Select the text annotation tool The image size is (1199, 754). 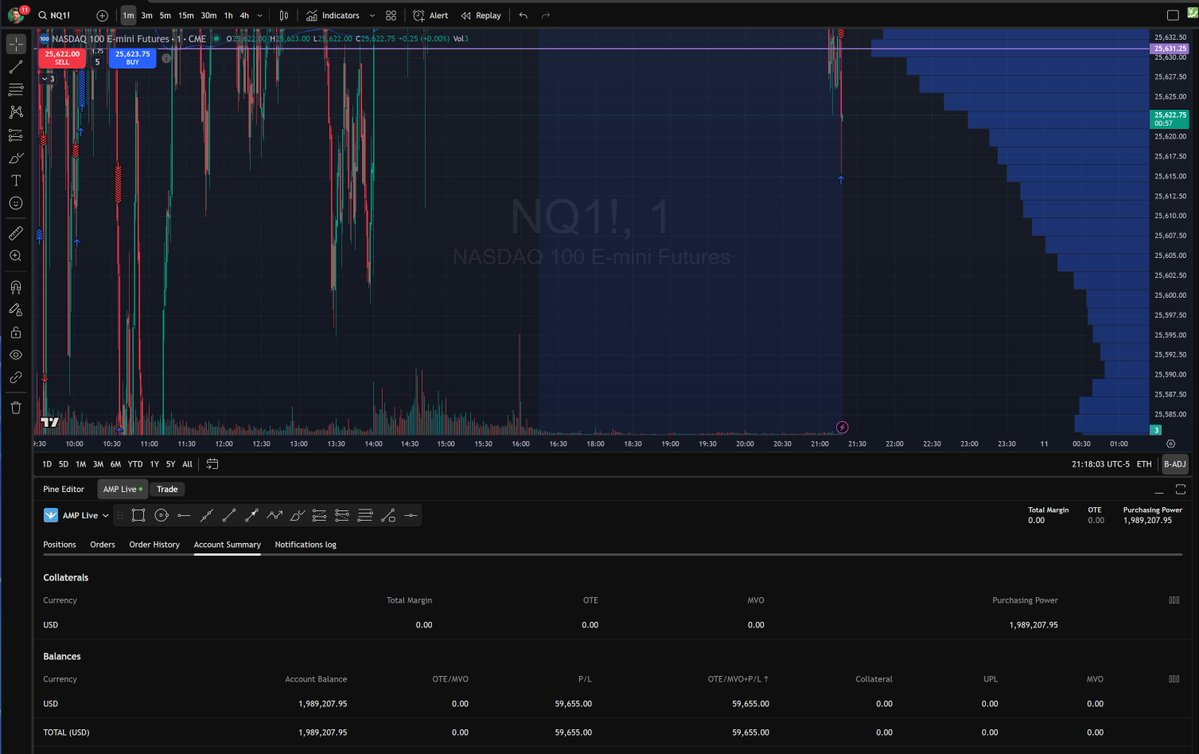coord(16,180)
